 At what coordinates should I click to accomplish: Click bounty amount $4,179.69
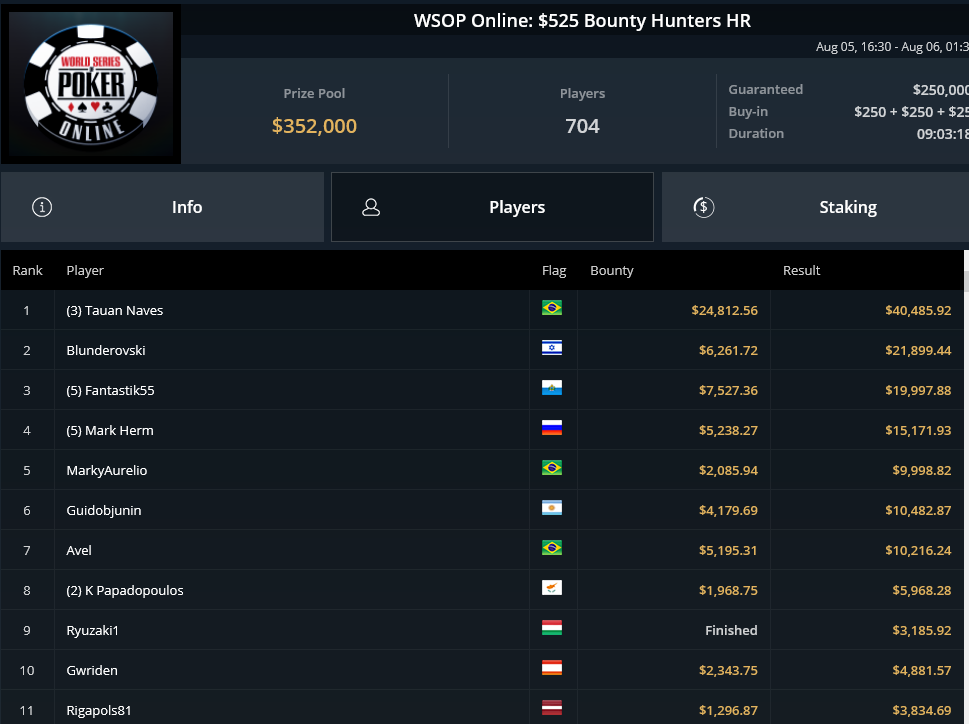click(x=728, y=510)
